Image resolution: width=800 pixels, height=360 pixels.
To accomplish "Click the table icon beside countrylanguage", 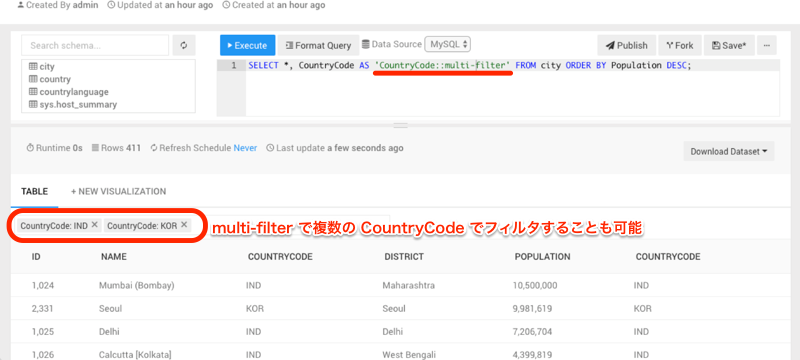I will click(33, 92).
